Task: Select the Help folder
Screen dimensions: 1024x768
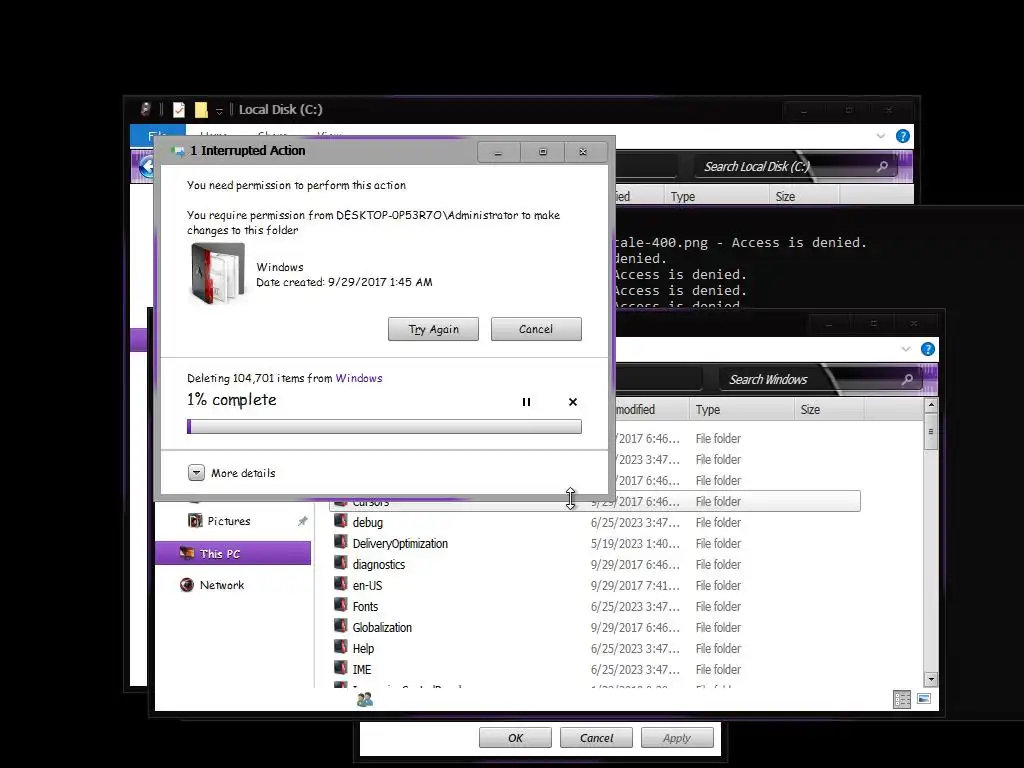Action: pyautogui.click(x=594, y=648)
